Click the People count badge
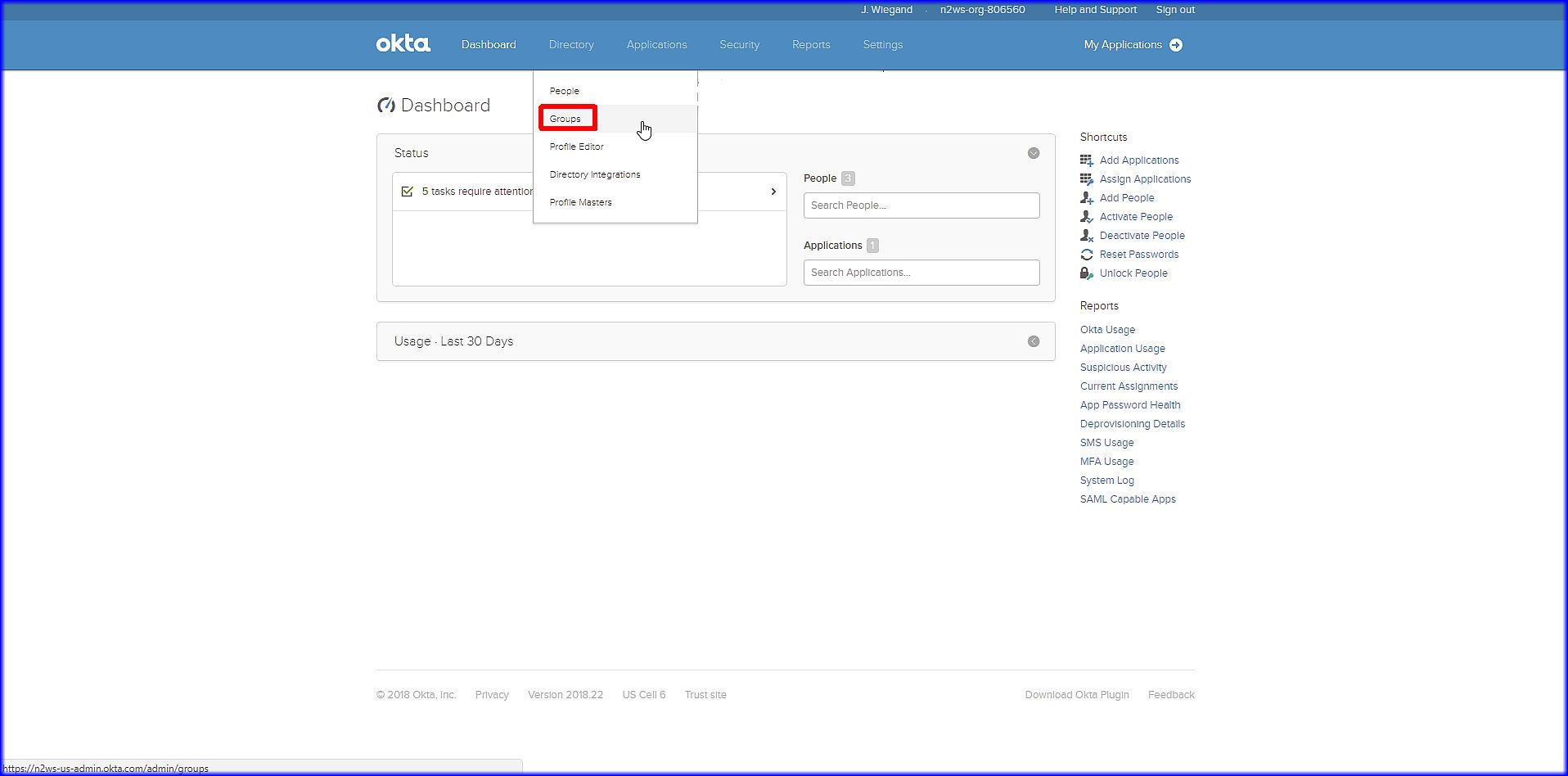 848,178
